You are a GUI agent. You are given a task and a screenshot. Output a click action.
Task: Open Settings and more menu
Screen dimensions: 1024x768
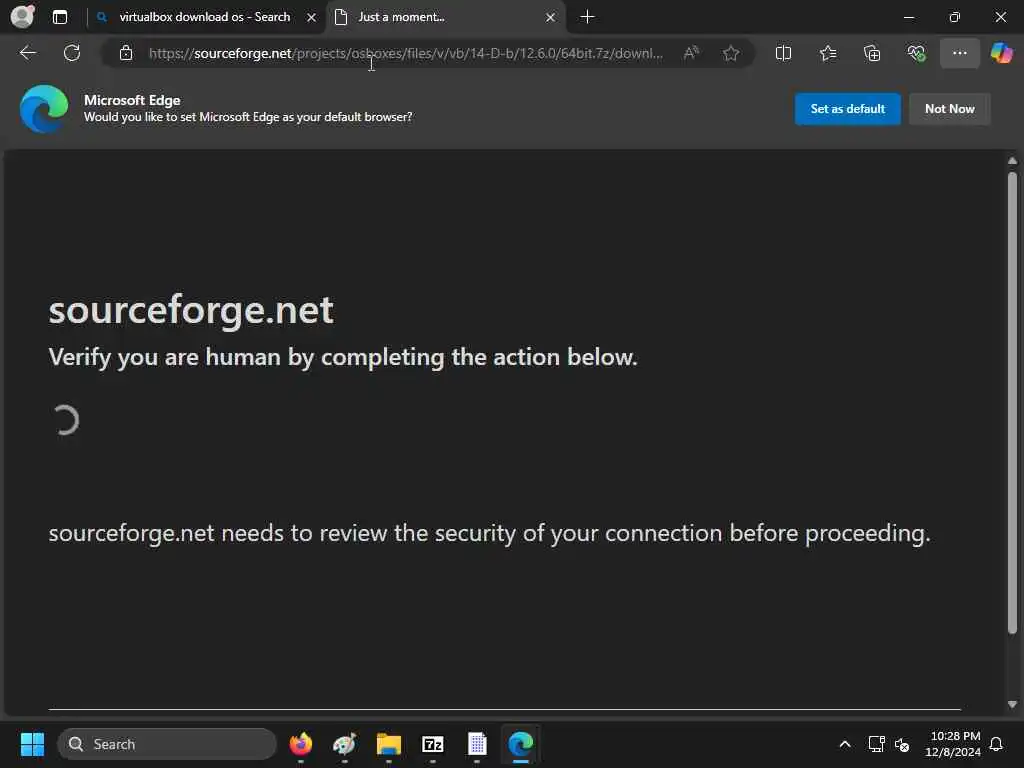tap(959, 53)
